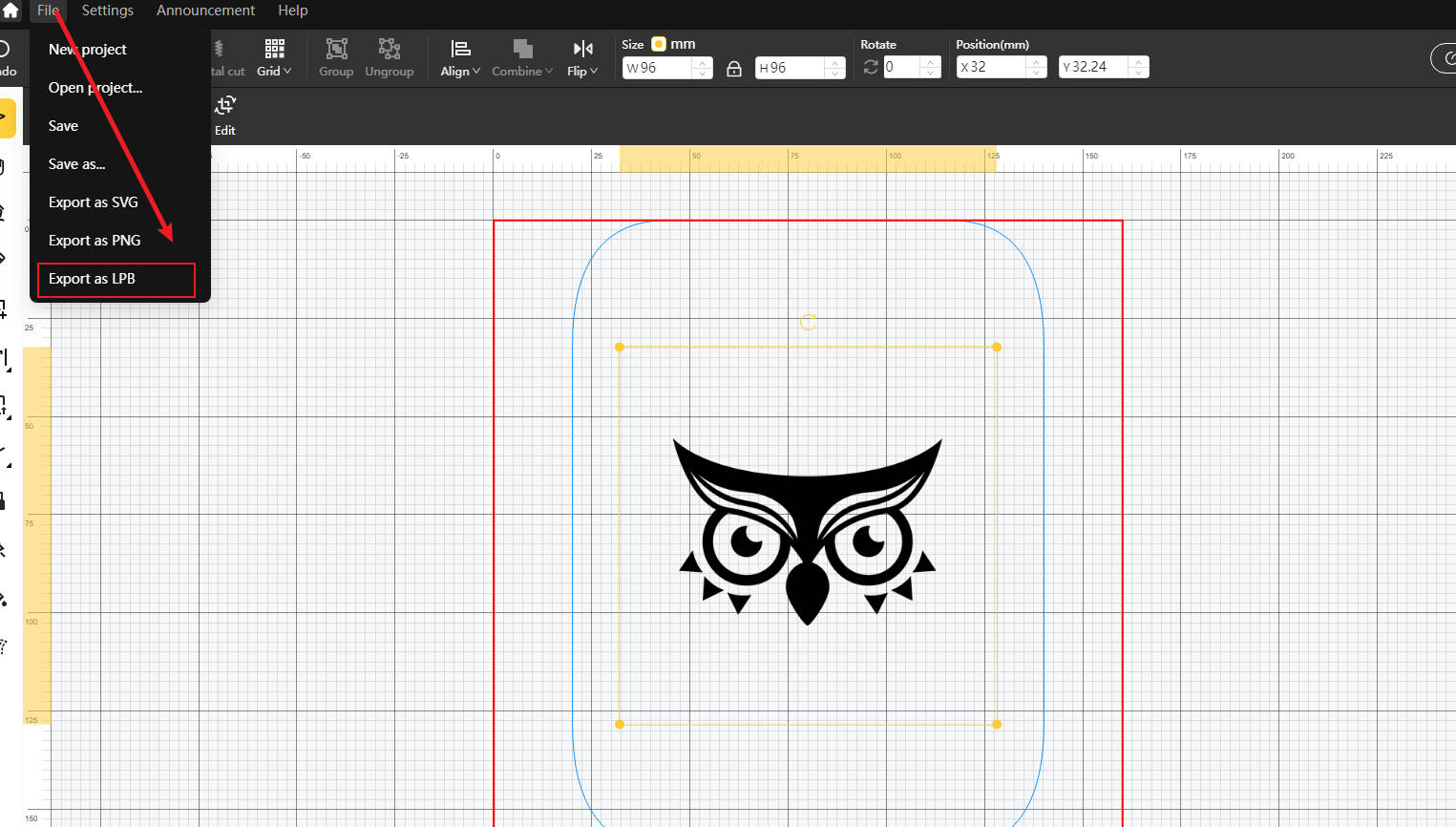Decrease Y position with down stepper

(x=1139, y=73)
